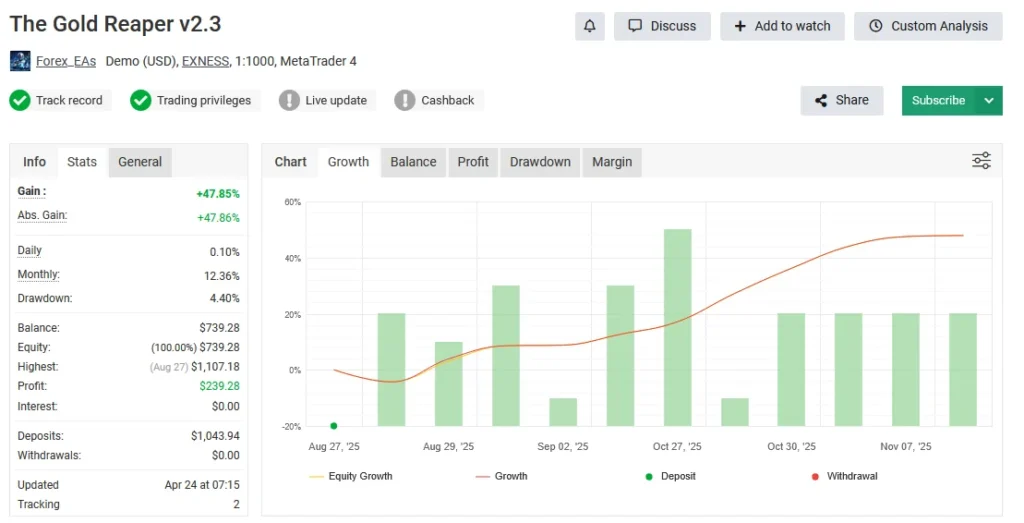This screenshot has width=1024, height=523.
Task: Click the $739.28 balance value
Action: coord(219,328)
